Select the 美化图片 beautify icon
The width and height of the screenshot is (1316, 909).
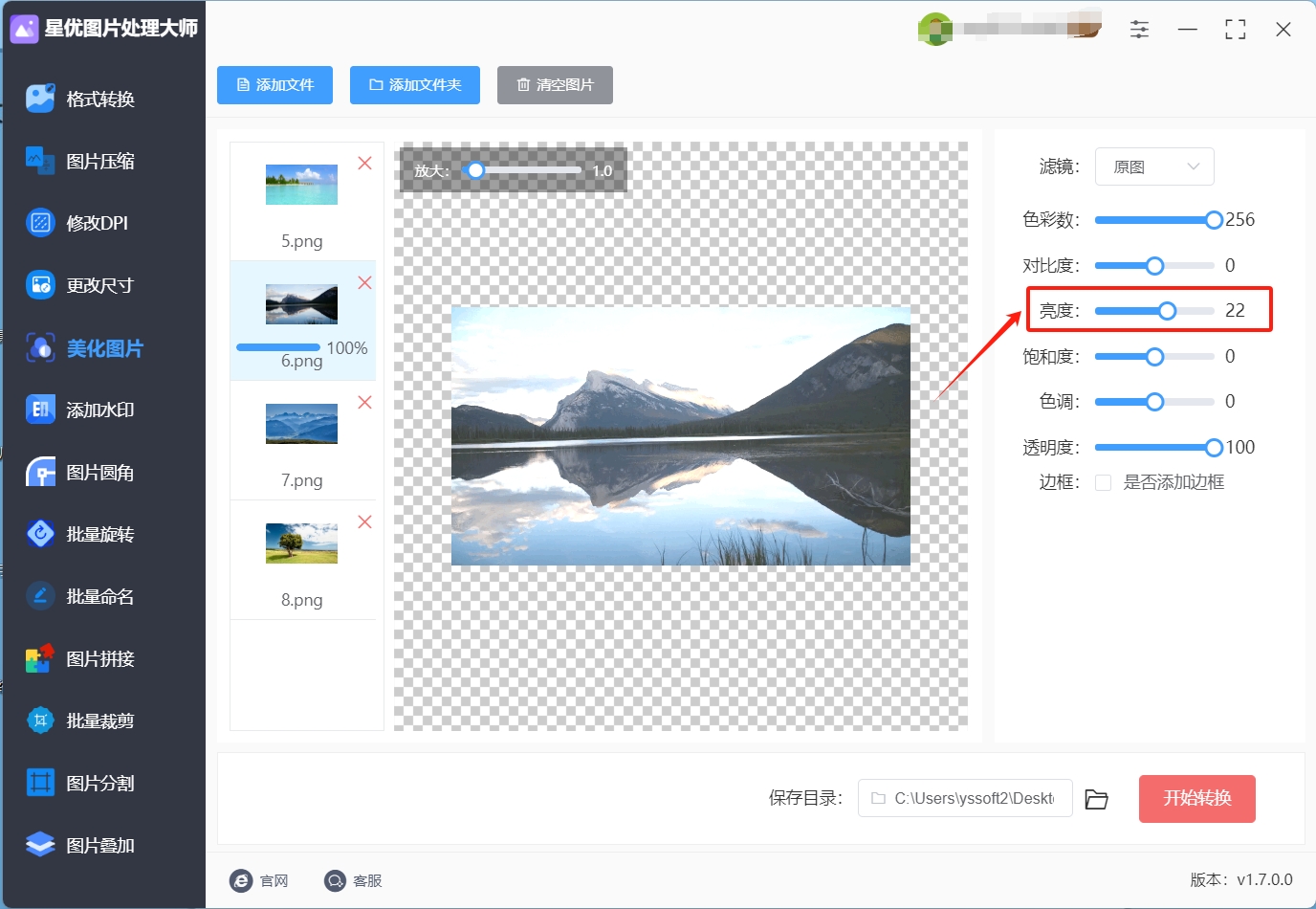pos(40,348)
